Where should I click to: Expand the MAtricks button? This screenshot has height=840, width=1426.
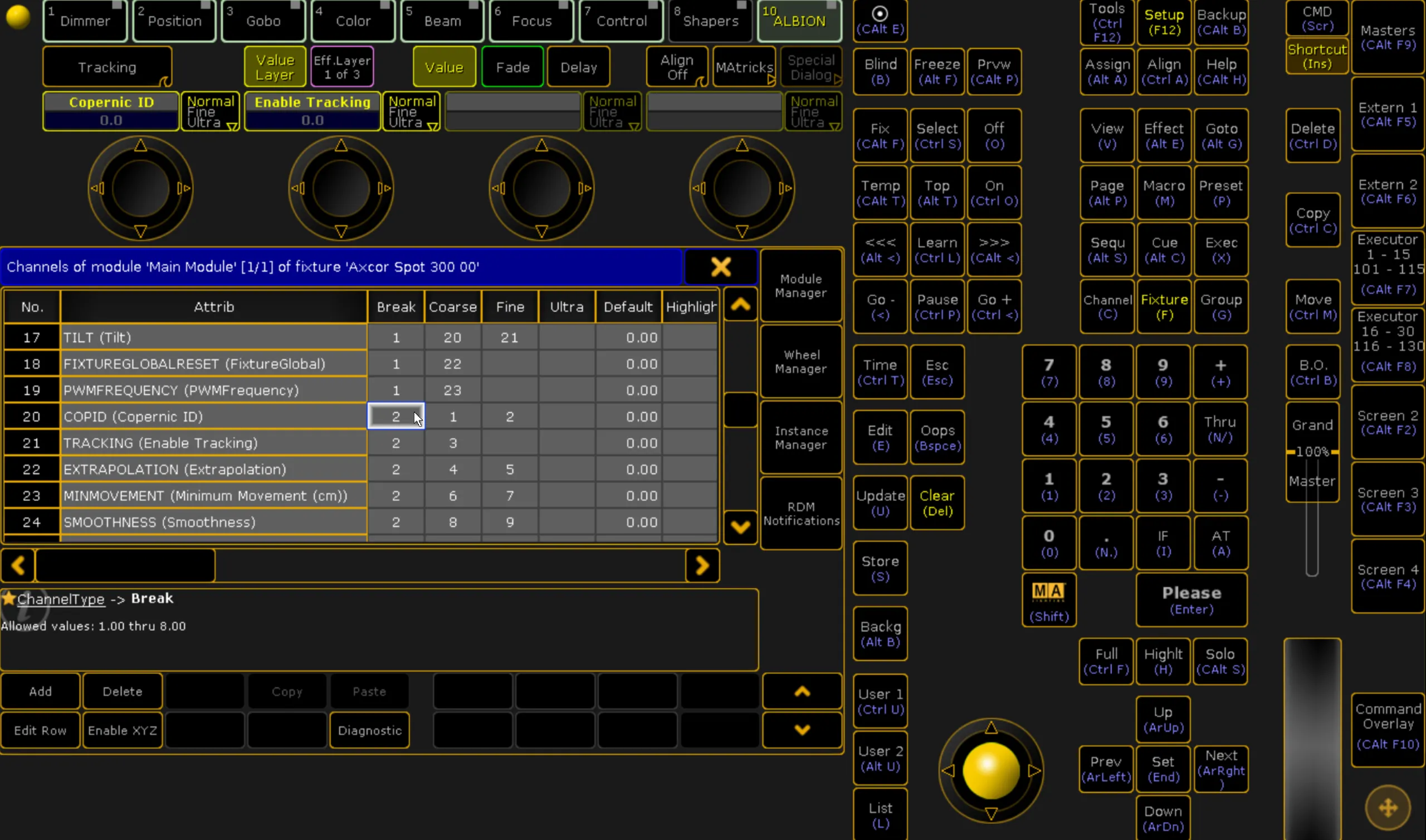[744, 67]
